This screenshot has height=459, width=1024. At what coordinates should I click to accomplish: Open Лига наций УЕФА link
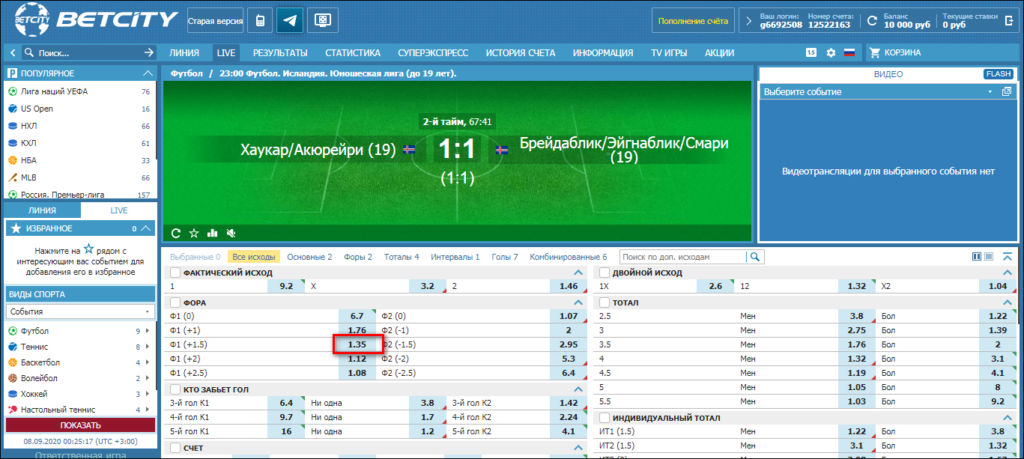tap(54, 91)
